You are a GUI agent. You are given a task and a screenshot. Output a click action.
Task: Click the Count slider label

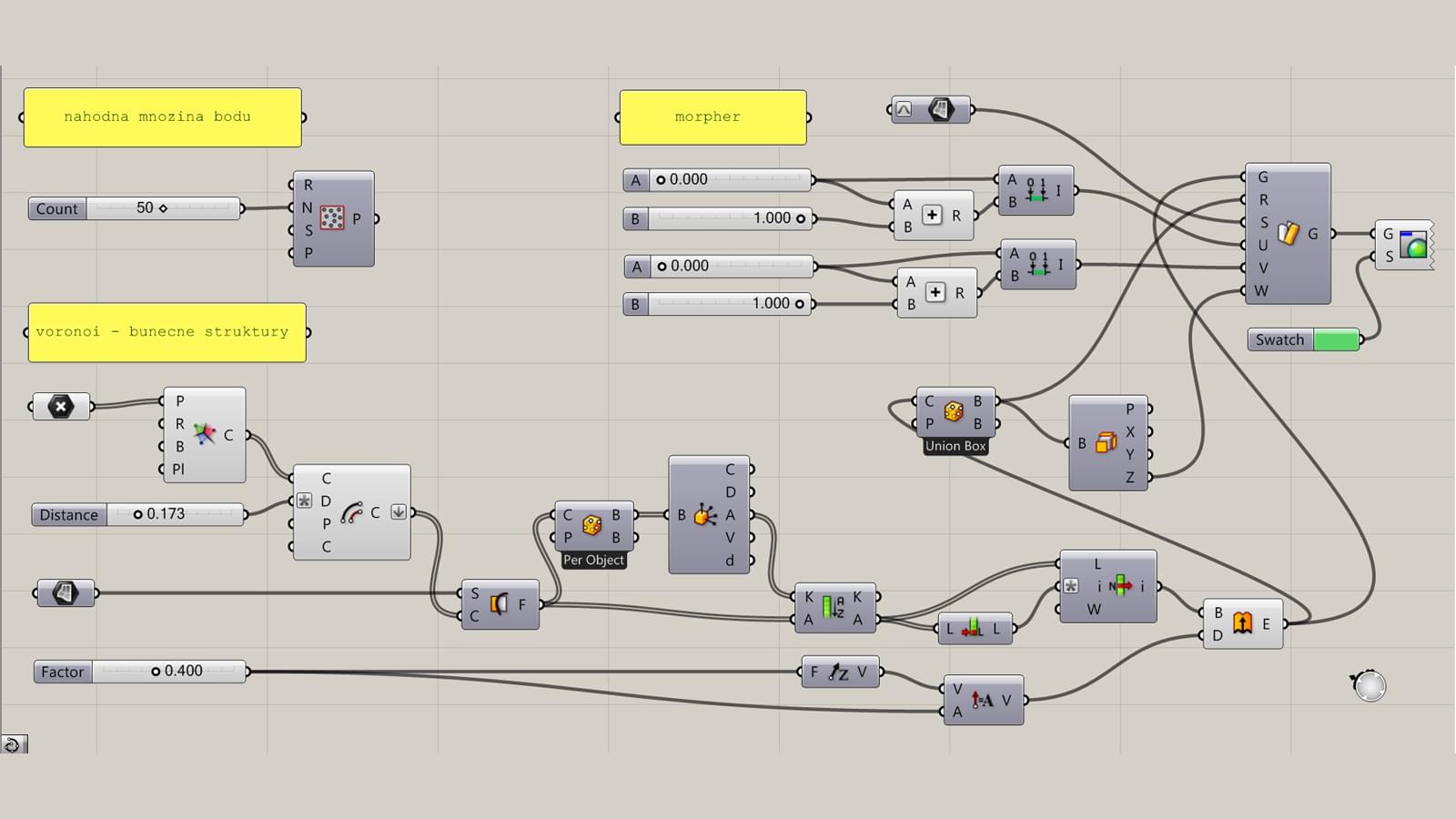(56, 208)
